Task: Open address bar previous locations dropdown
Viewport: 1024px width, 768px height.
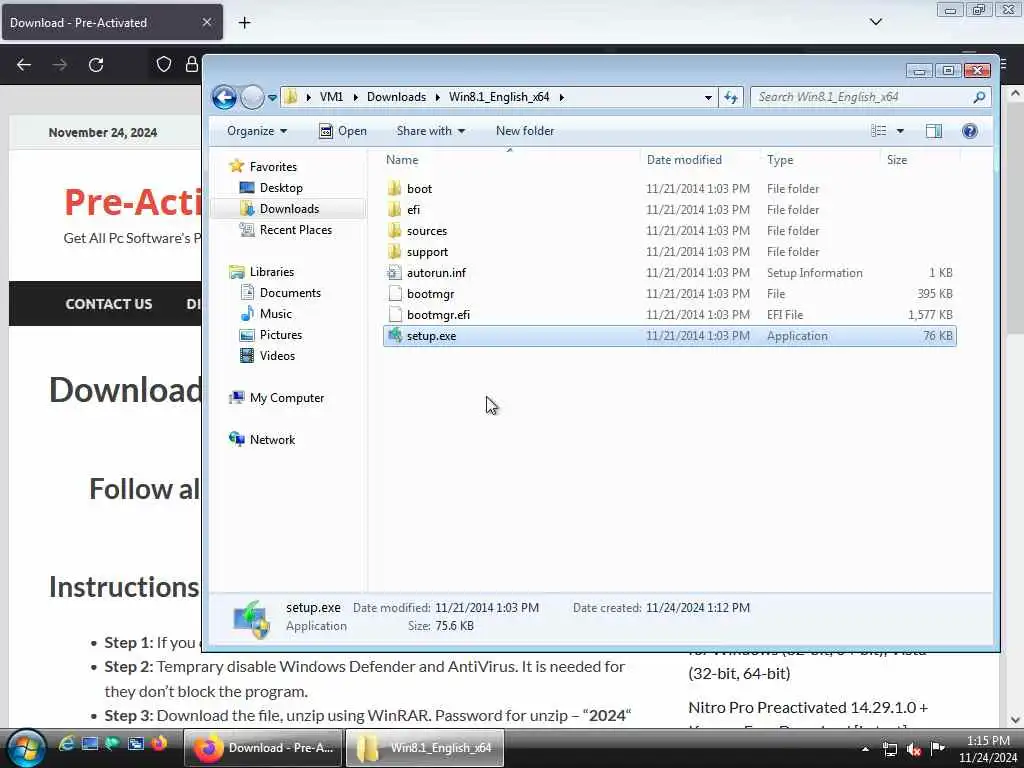Action: [708, 97]
